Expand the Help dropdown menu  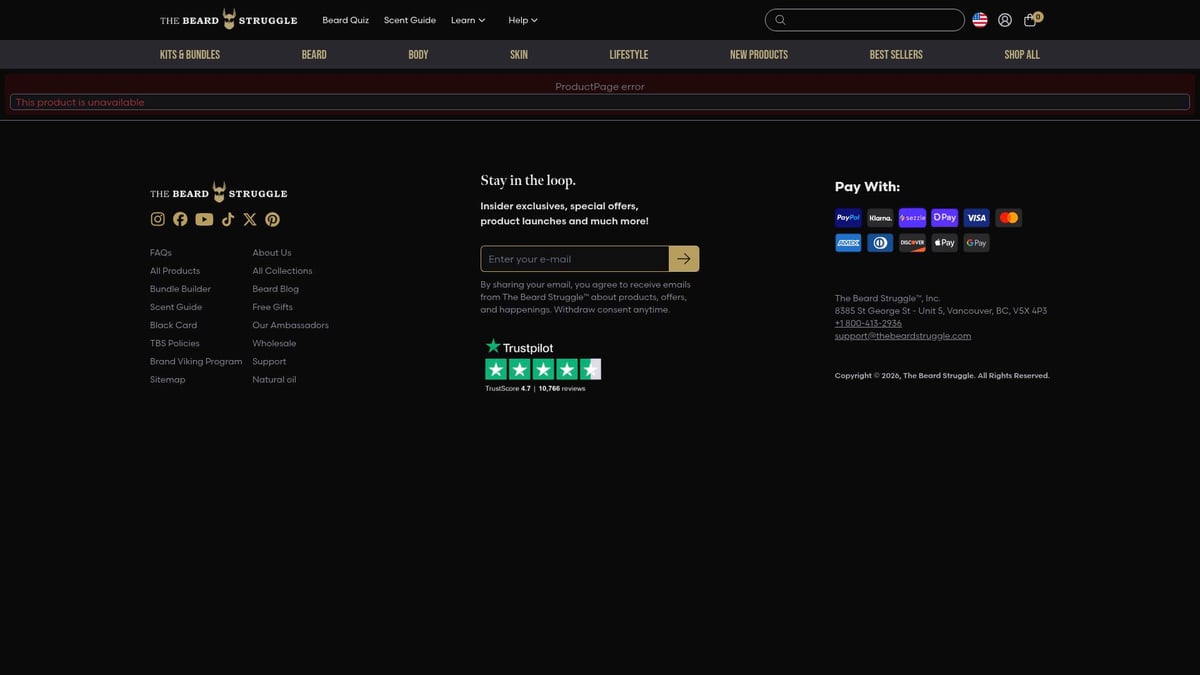tap(522, 20)
